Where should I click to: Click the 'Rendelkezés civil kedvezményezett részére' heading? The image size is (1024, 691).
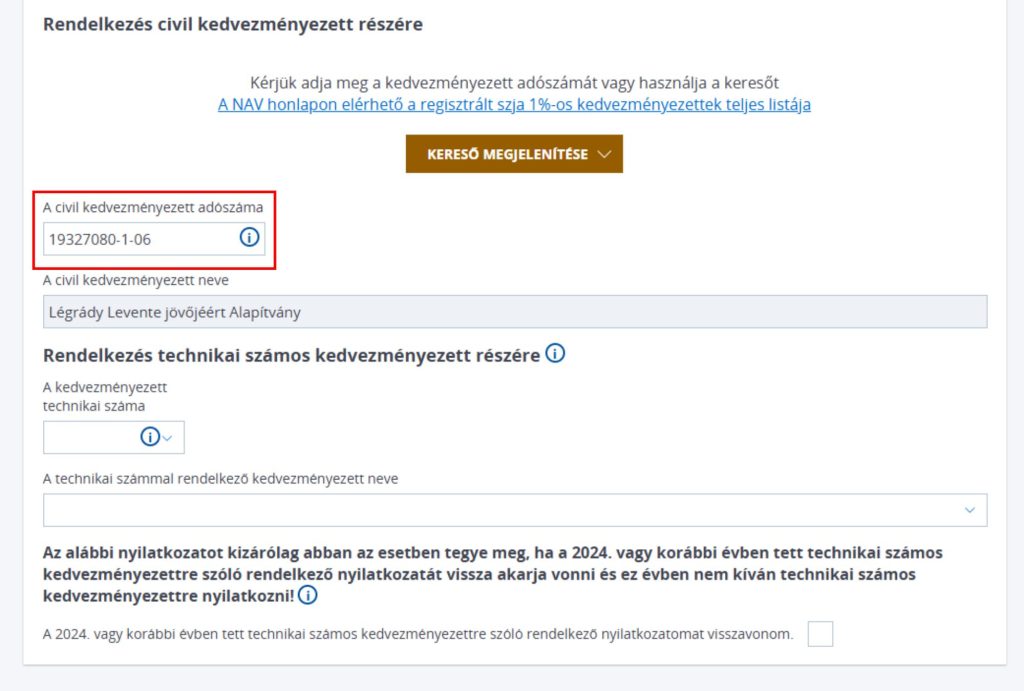(232, 24)
